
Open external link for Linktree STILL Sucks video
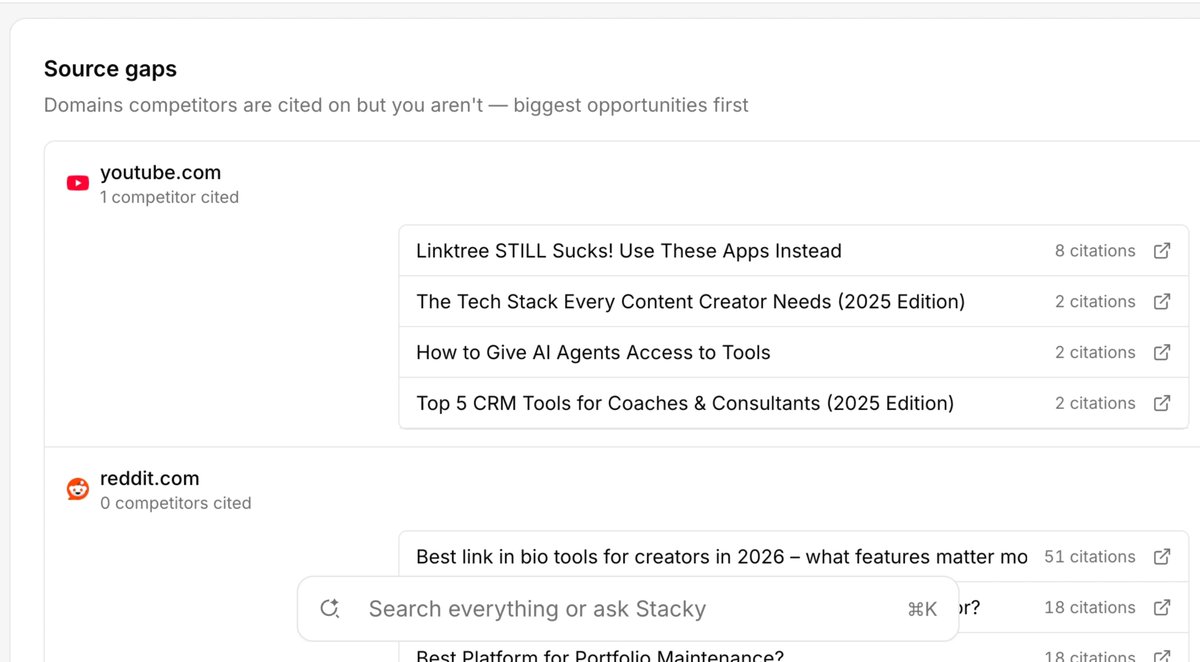click(x=1162, y=251)
